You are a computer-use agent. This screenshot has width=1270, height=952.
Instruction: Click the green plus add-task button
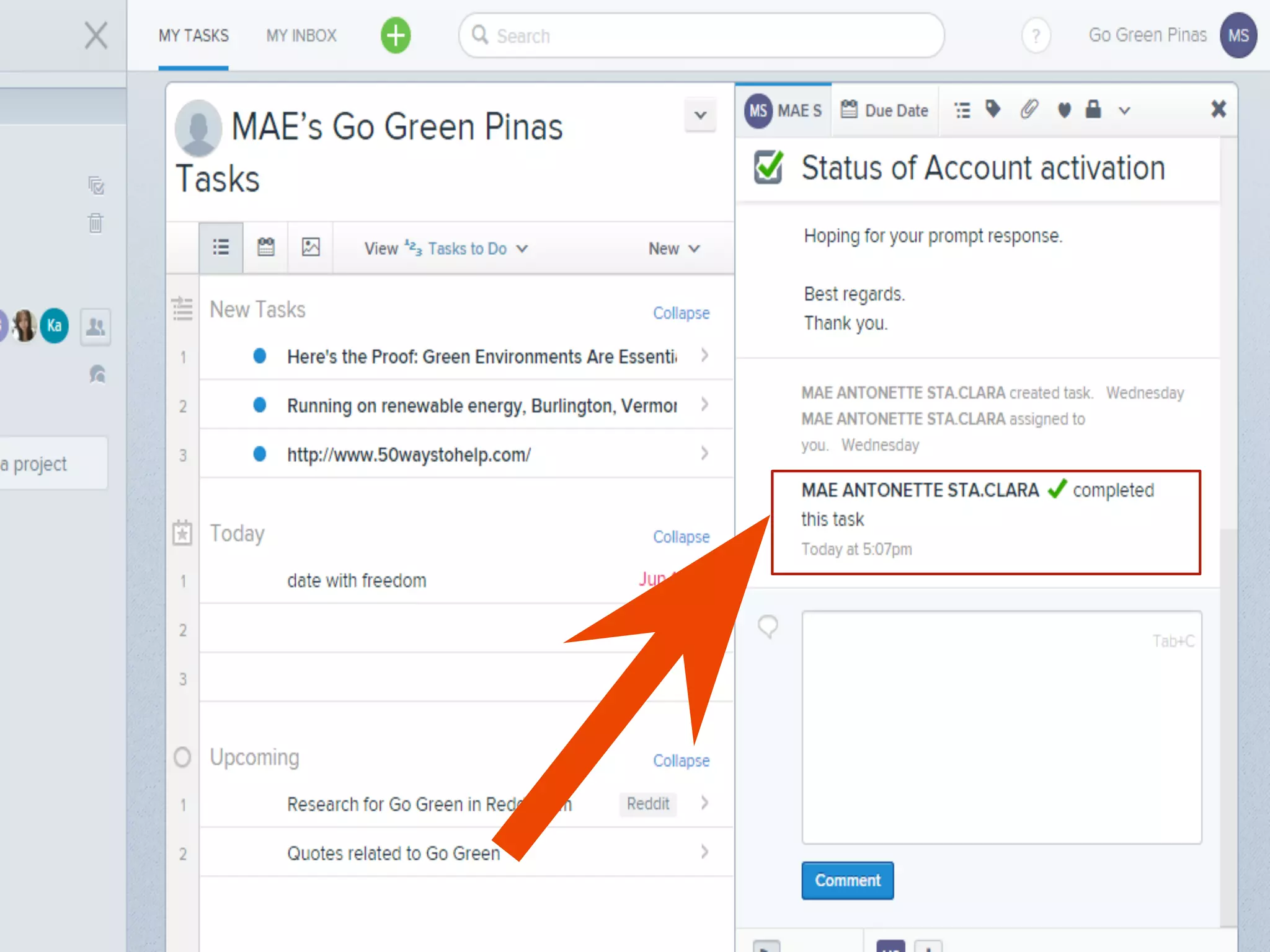(x=396, y=36)
